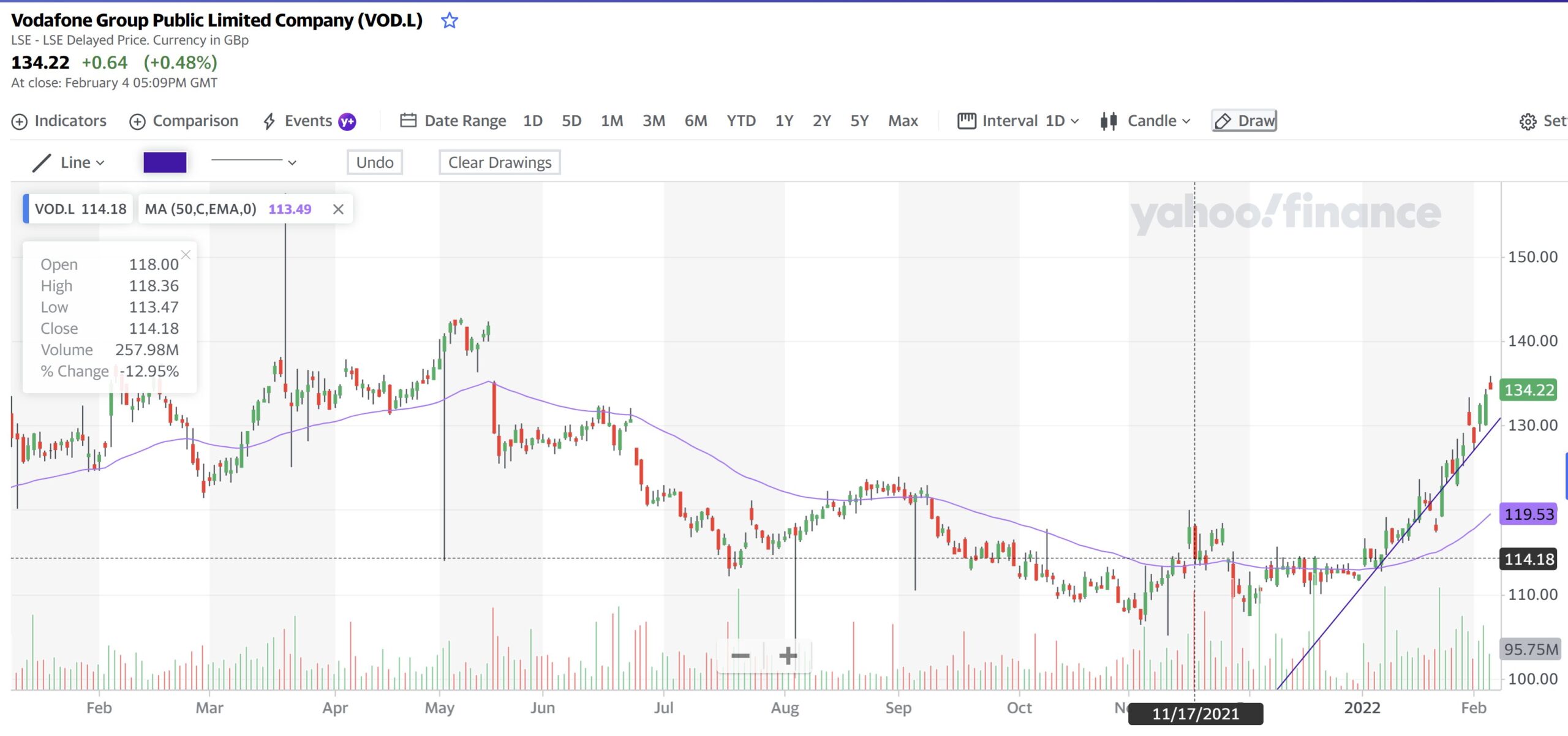Screen dimensions: 1568x736
Task: Click the MA (50,C,EMA,0) indicator label
Action: [x=200, y=209]
